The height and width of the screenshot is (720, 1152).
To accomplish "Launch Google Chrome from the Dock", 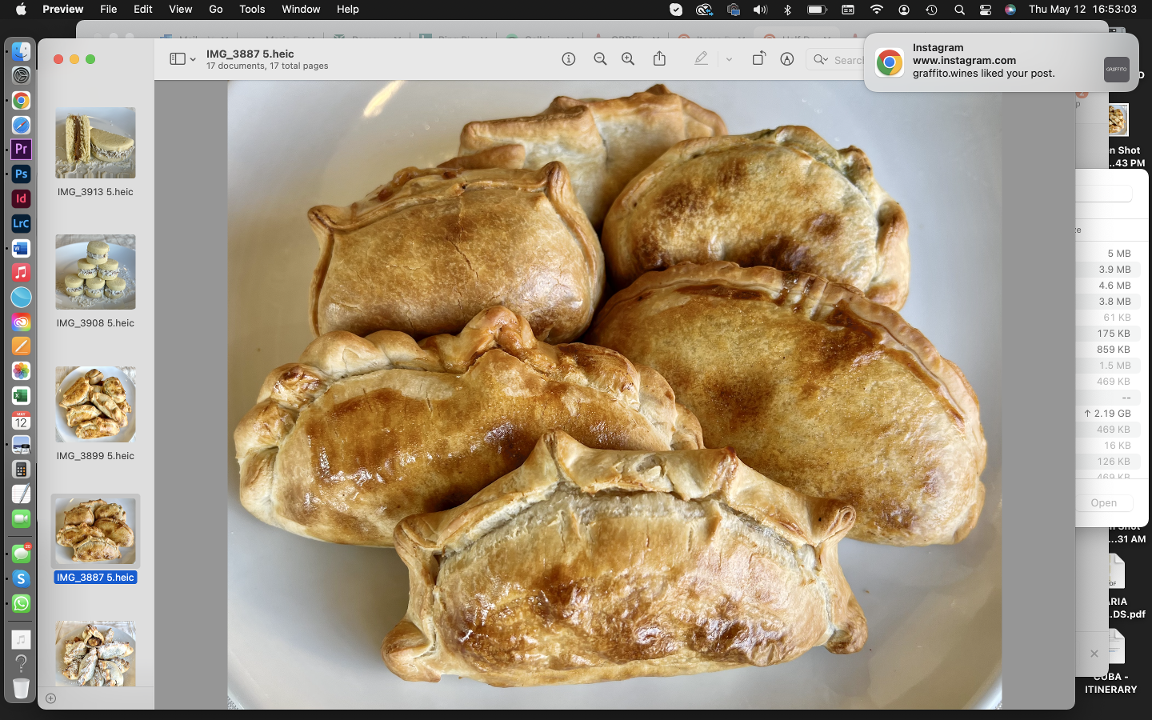I will [21, 100].
